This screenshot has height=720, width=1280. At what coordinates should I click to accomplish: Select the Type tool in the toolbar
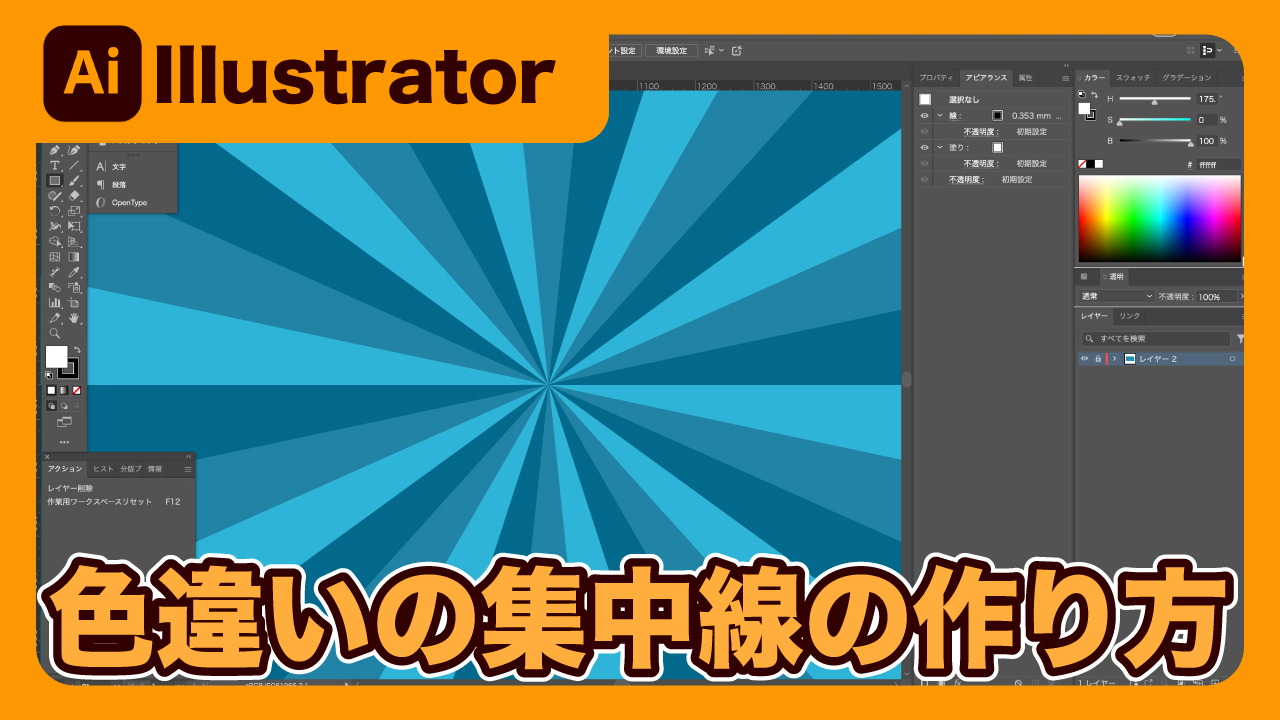(55, 166)
